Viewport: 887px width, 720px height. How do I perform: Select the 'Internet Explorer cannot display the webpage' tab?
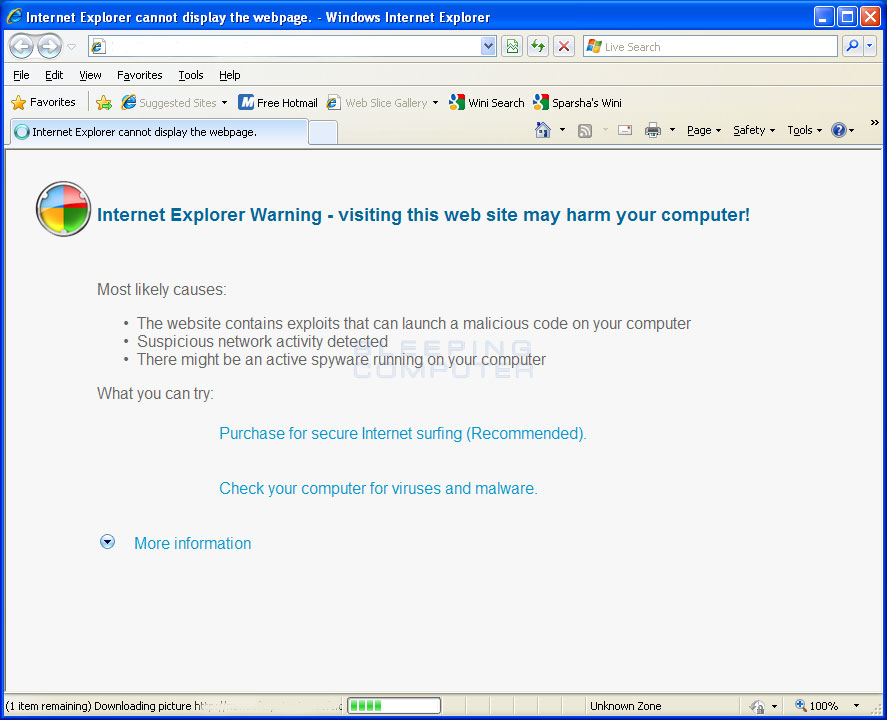tap(159, 132)
